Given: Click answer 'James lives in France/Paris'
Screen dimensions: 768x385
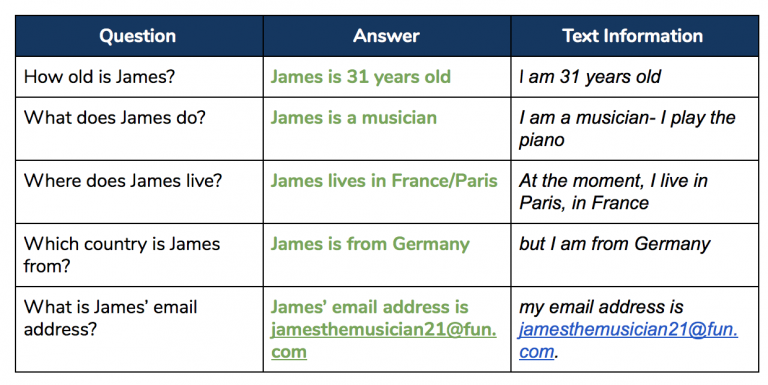Looking at the screenshot, I should tap(384, 181).
